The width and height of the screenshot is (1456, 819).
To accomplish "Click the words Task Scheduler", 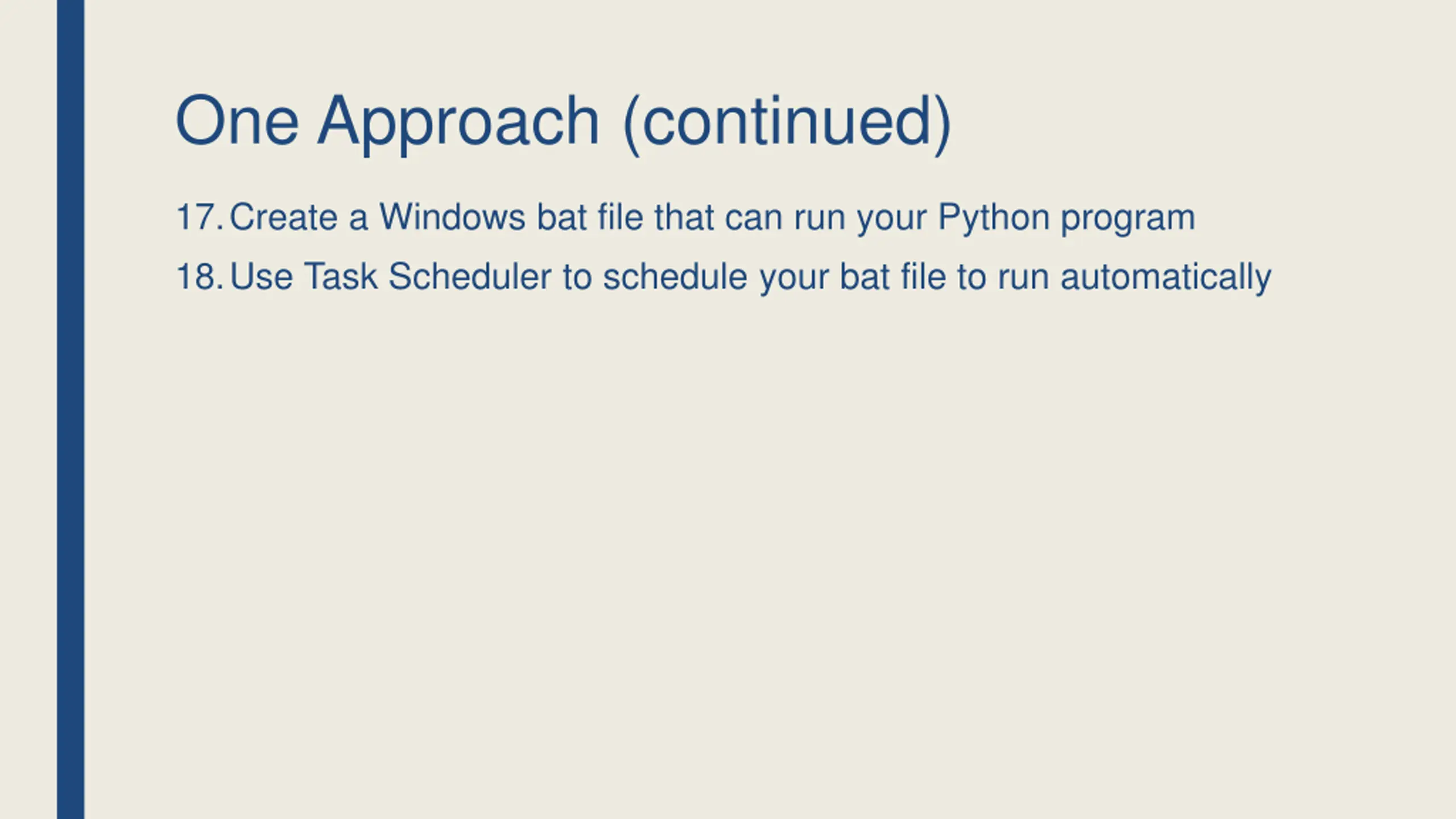I will tap(427, 276).
